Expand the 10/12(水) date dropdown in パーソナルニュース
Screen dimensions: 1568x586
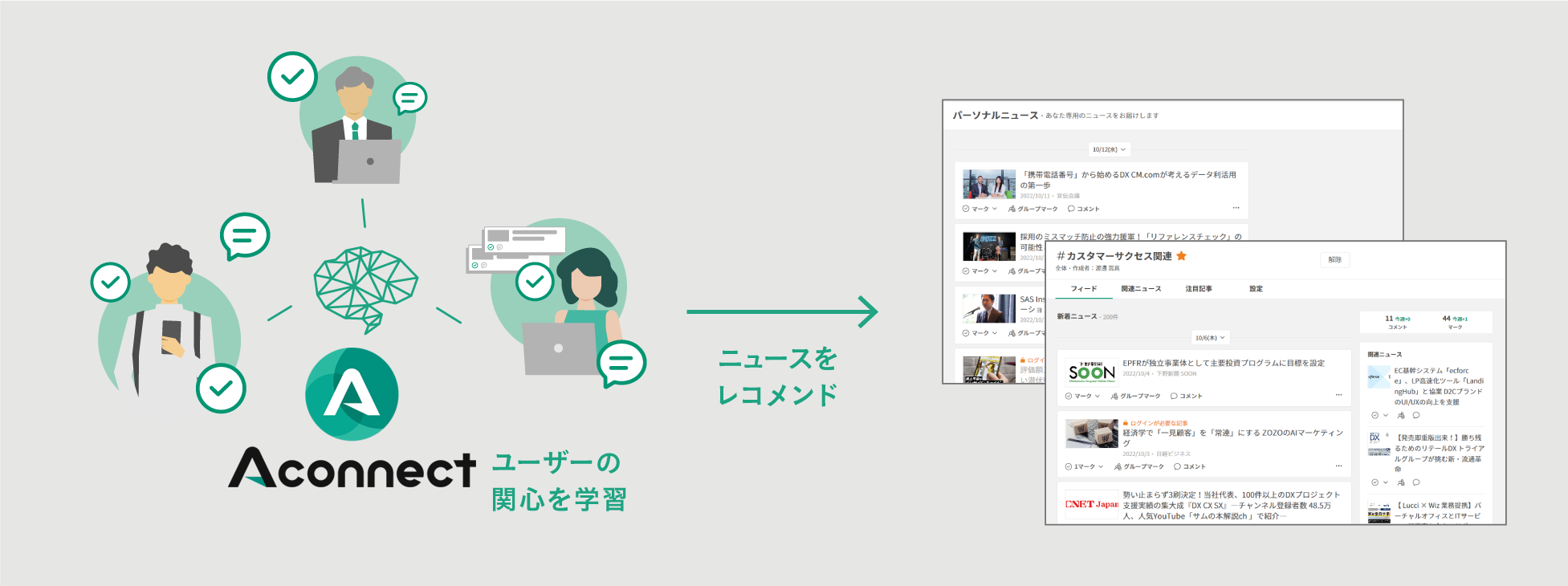coord(1109,149)
